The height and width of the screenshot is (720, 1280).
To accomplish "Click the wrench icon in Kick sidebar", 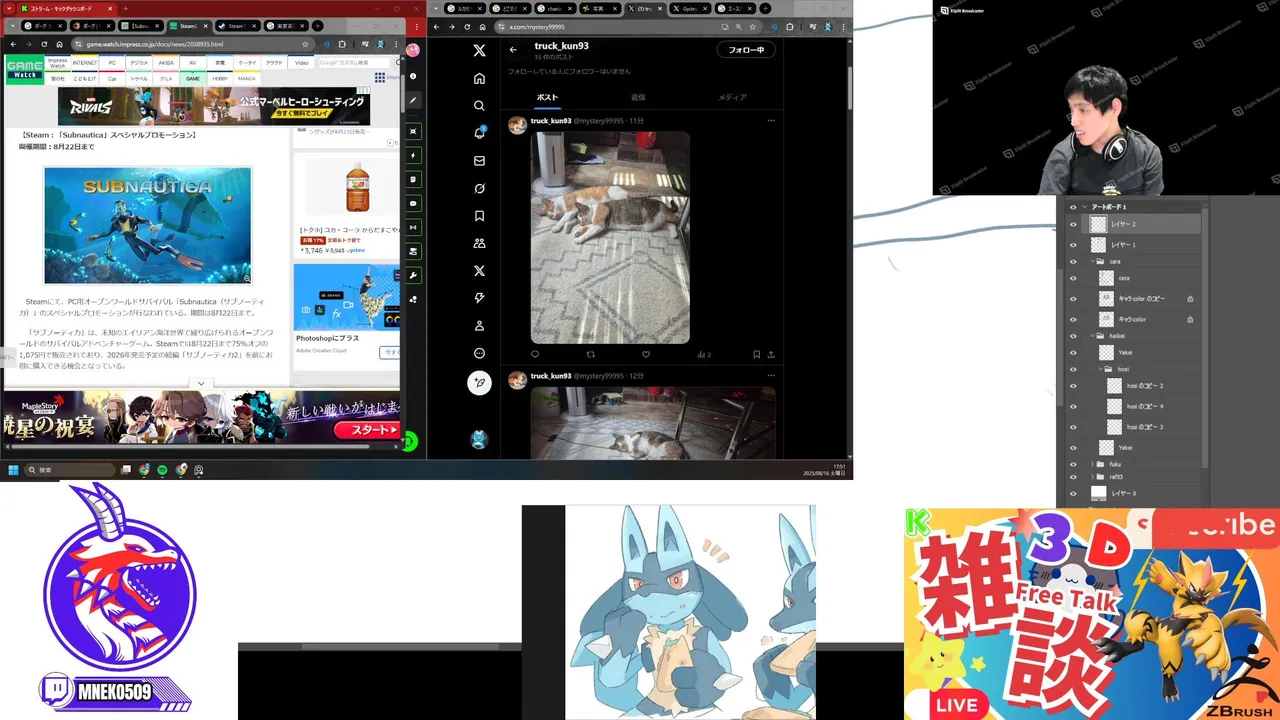I will pos(413,275).
